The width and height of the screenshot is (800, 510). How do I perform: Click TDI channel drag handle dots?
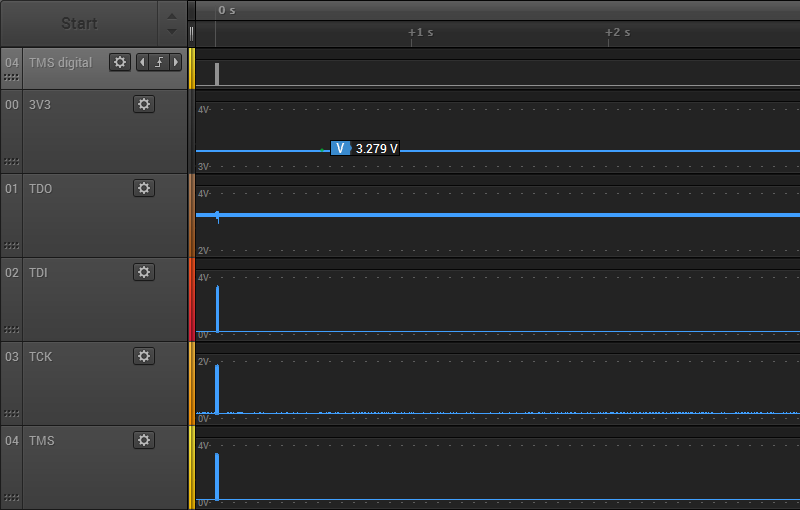(11, 329)
